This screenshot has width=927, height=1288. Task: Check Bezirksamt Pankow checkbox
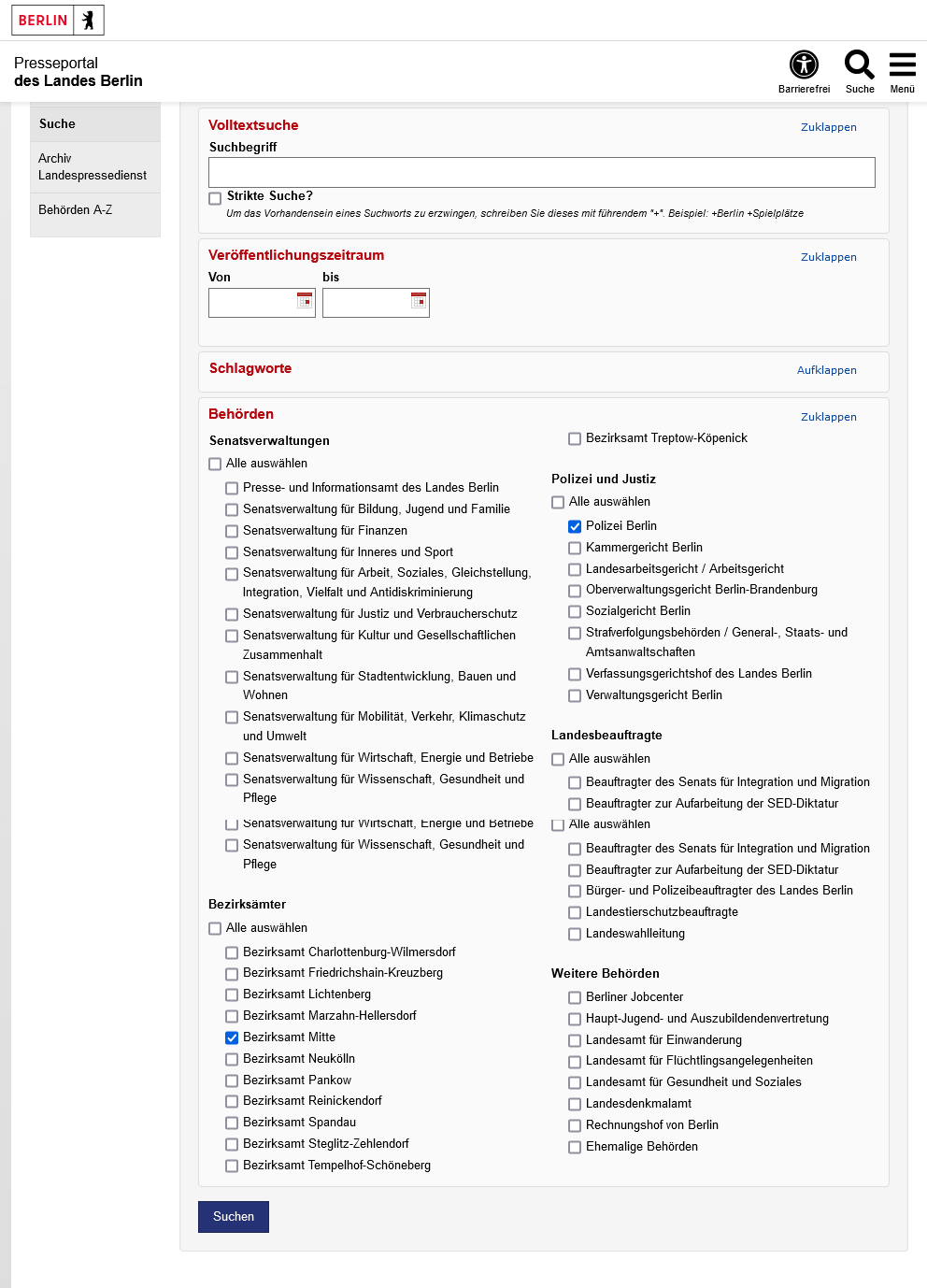(232, 1081)
